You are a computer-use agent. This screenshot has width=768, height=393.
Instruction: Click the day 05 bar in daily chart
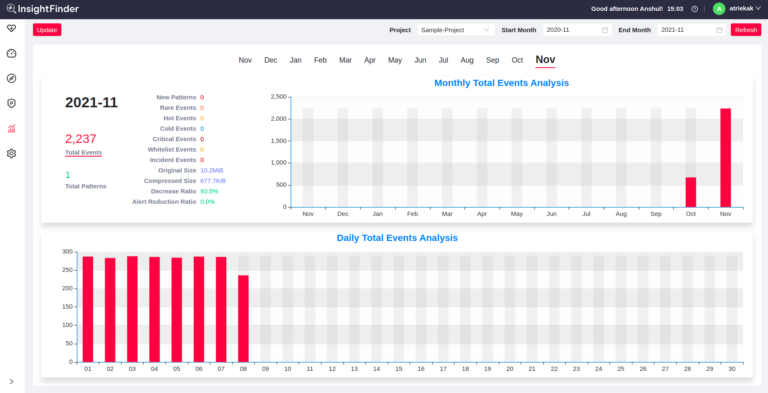coord(176,310)
